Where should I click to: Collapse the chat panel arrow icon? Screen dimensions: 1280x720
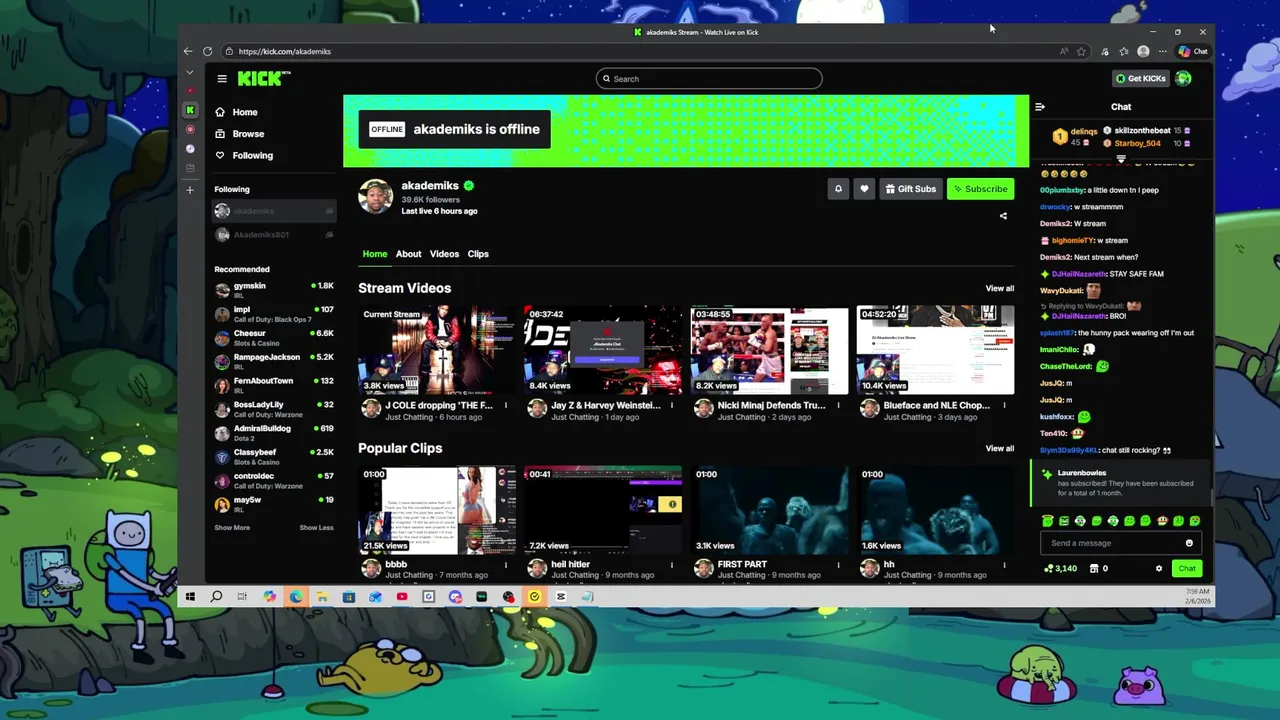[1040, 107]
